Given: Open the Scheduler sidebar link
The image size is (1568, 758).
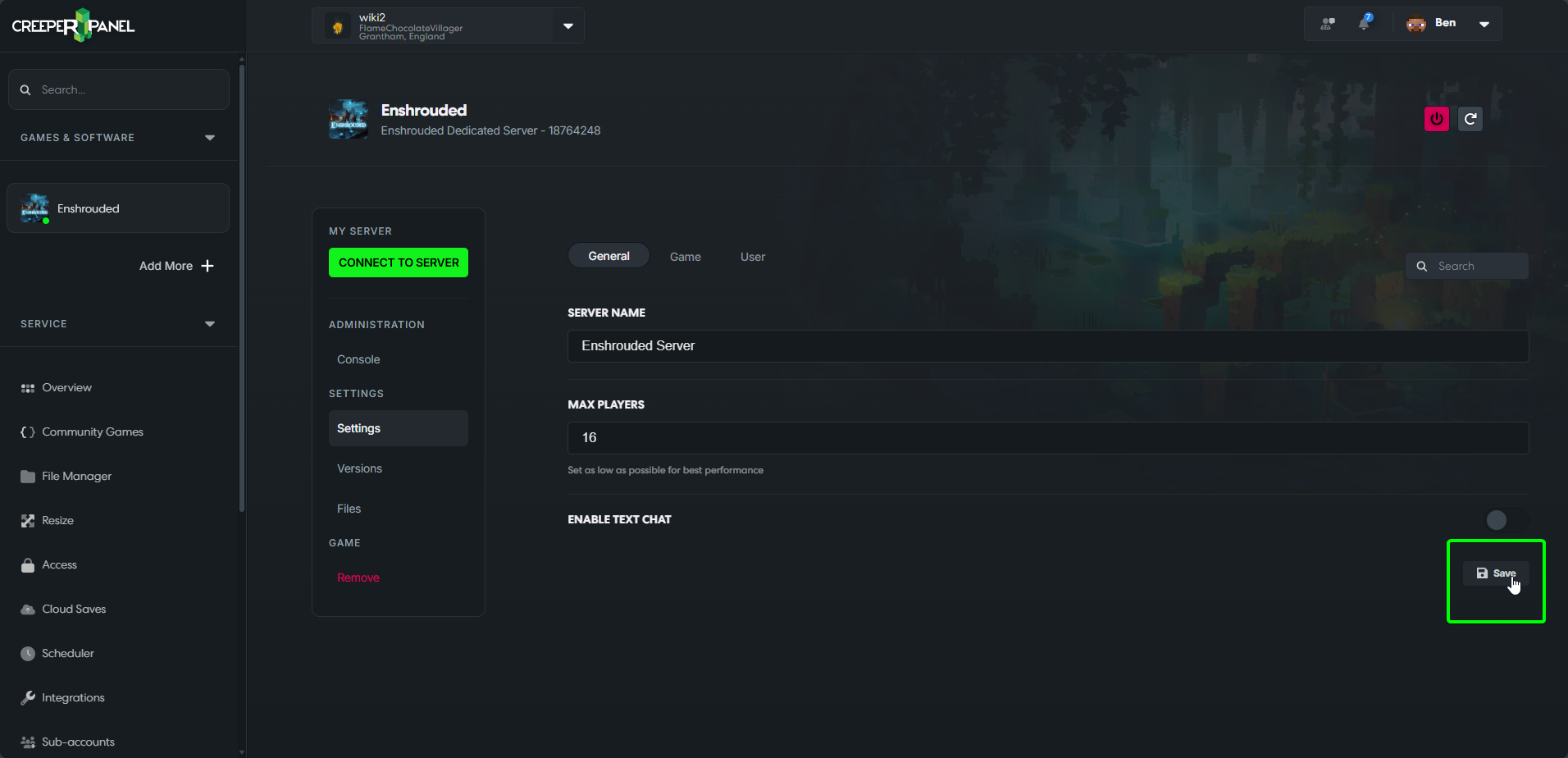Looking at the screenshot, I should tap(68, 654).
